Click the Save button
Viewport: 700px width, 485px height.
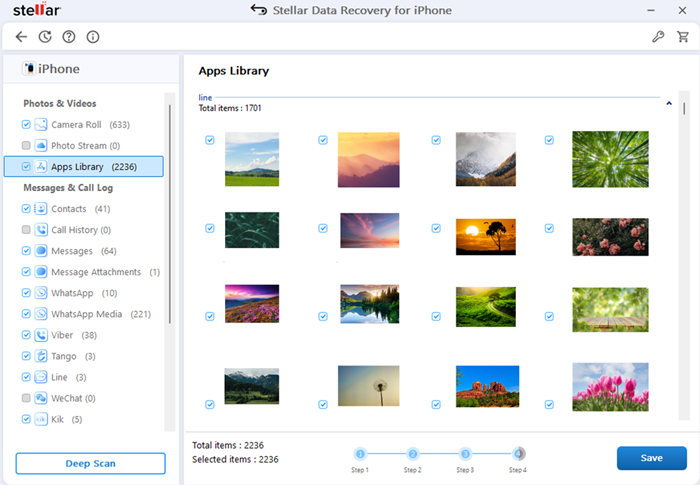pos(652,458)
